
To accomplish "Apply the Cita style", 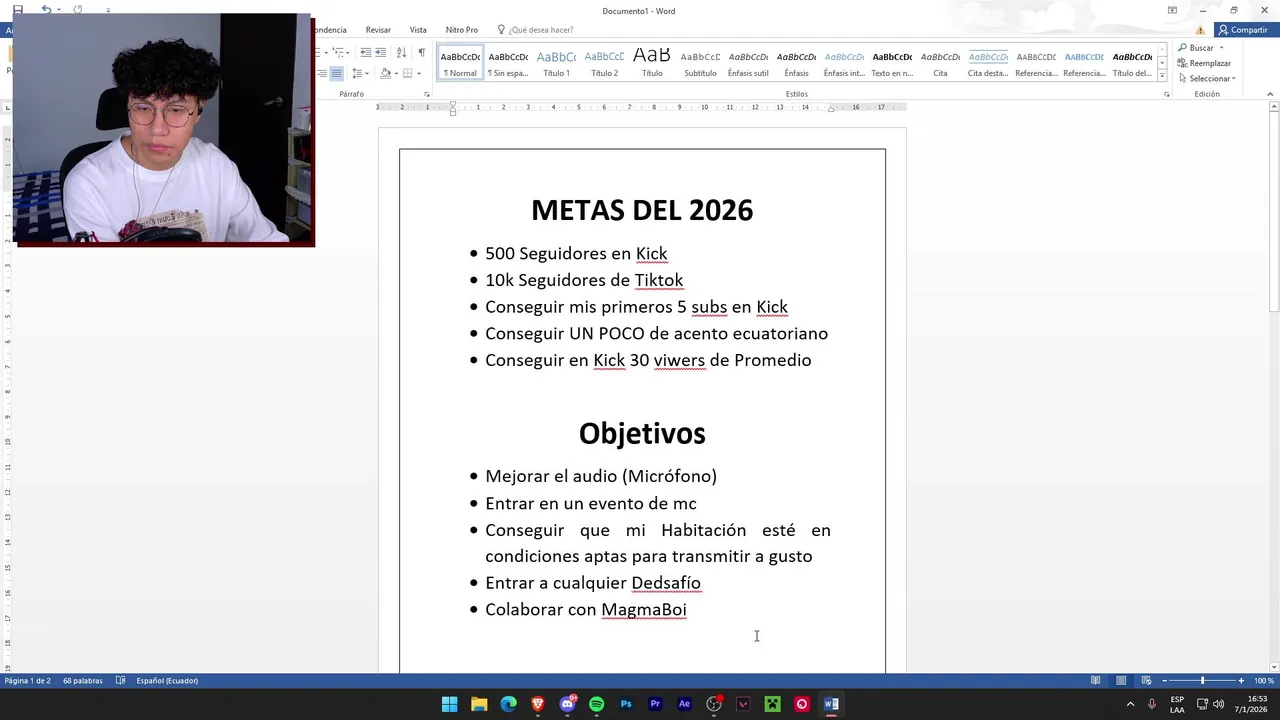I will pos(940,62).
